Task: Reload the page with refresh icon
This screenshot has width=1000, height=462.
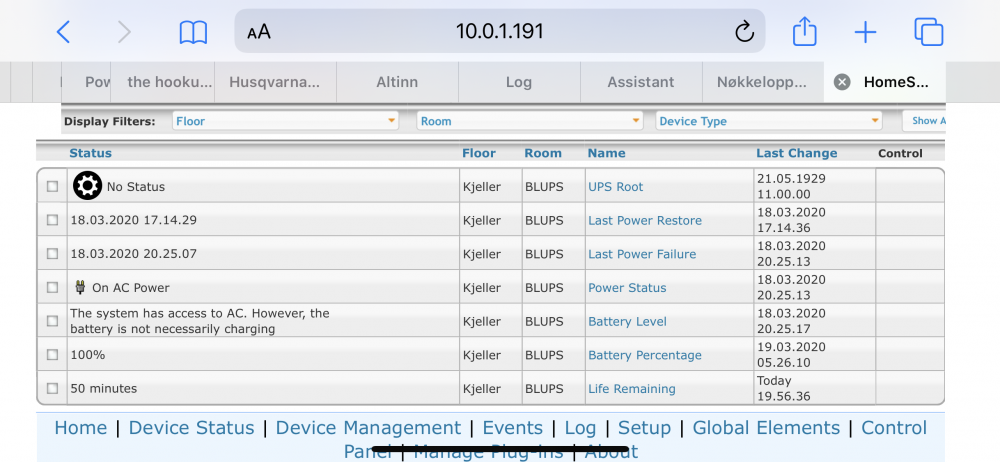Action: coord(744,32)
